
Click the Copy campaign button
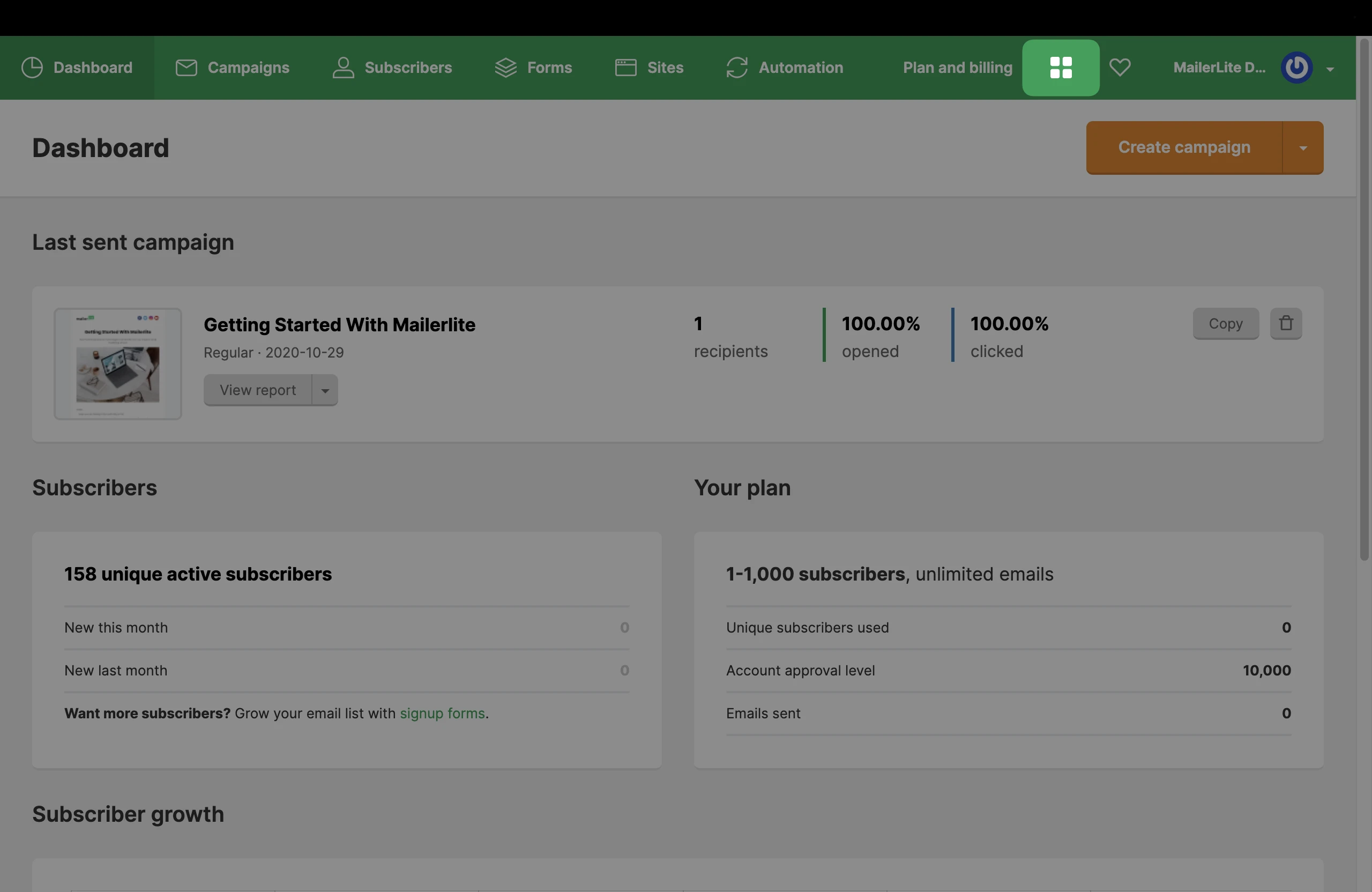pyautogui.click(x=1226, y=323)
